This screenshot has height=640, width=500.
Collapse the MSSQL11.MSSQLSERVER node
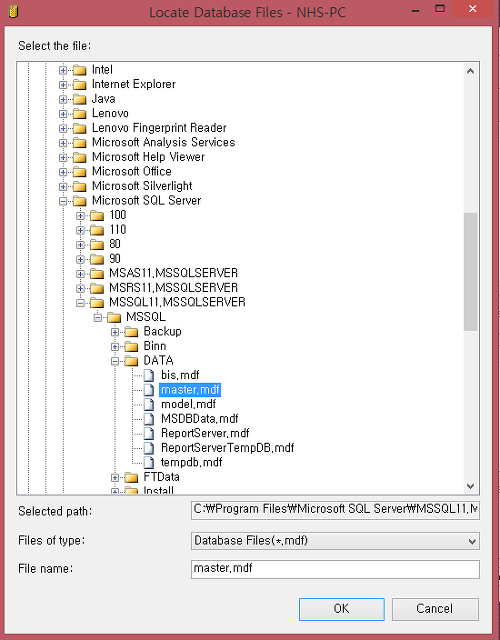[x=80, y=303]
